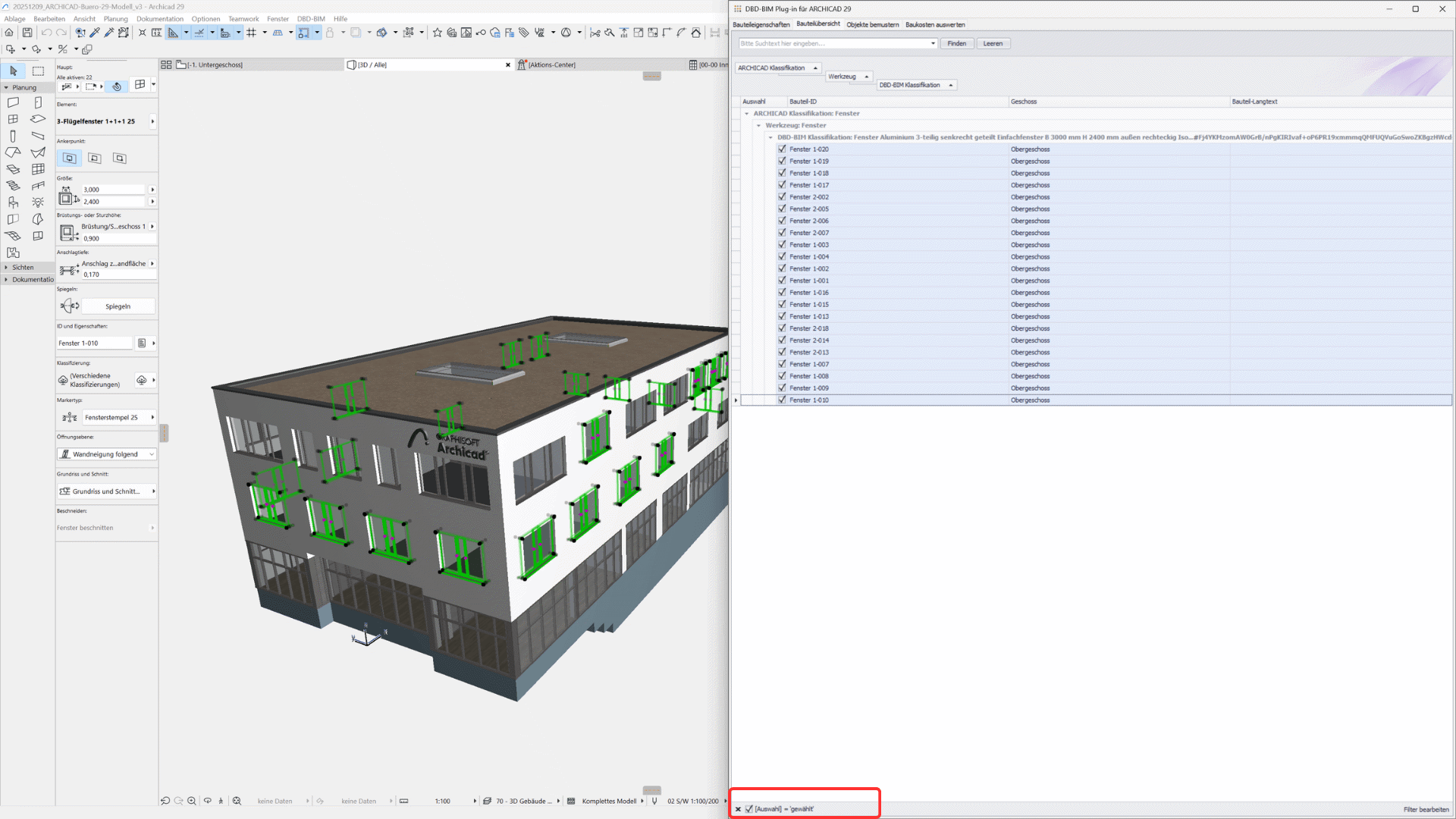Image resolution: width=1456 pixels, height=819 pixels.
Task: Pick the Wall tool
Action: click(x=13, y=102)
